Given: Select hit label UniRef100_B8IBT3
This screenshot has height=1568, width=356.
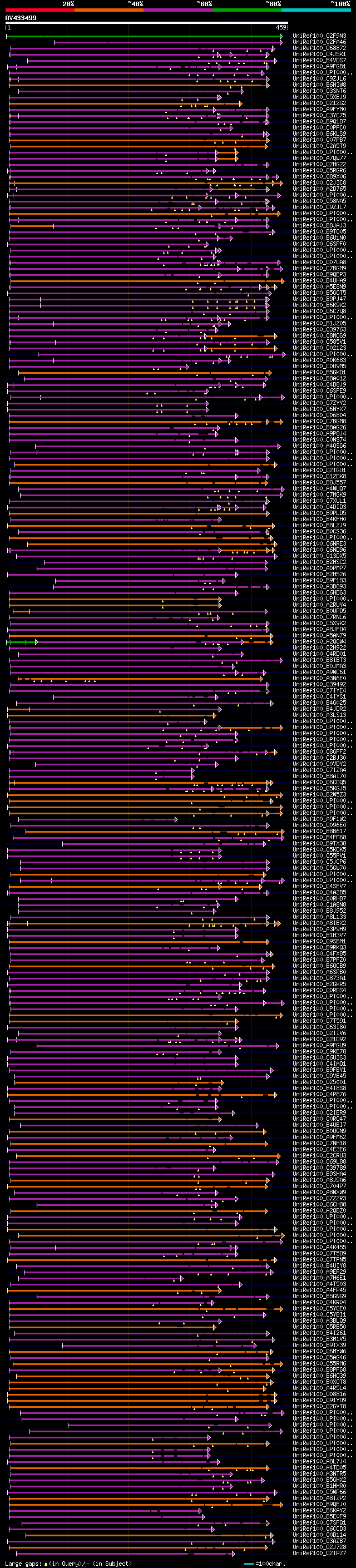Looking at the screenshot, I should pyautogui.click(x=319, y=660).
